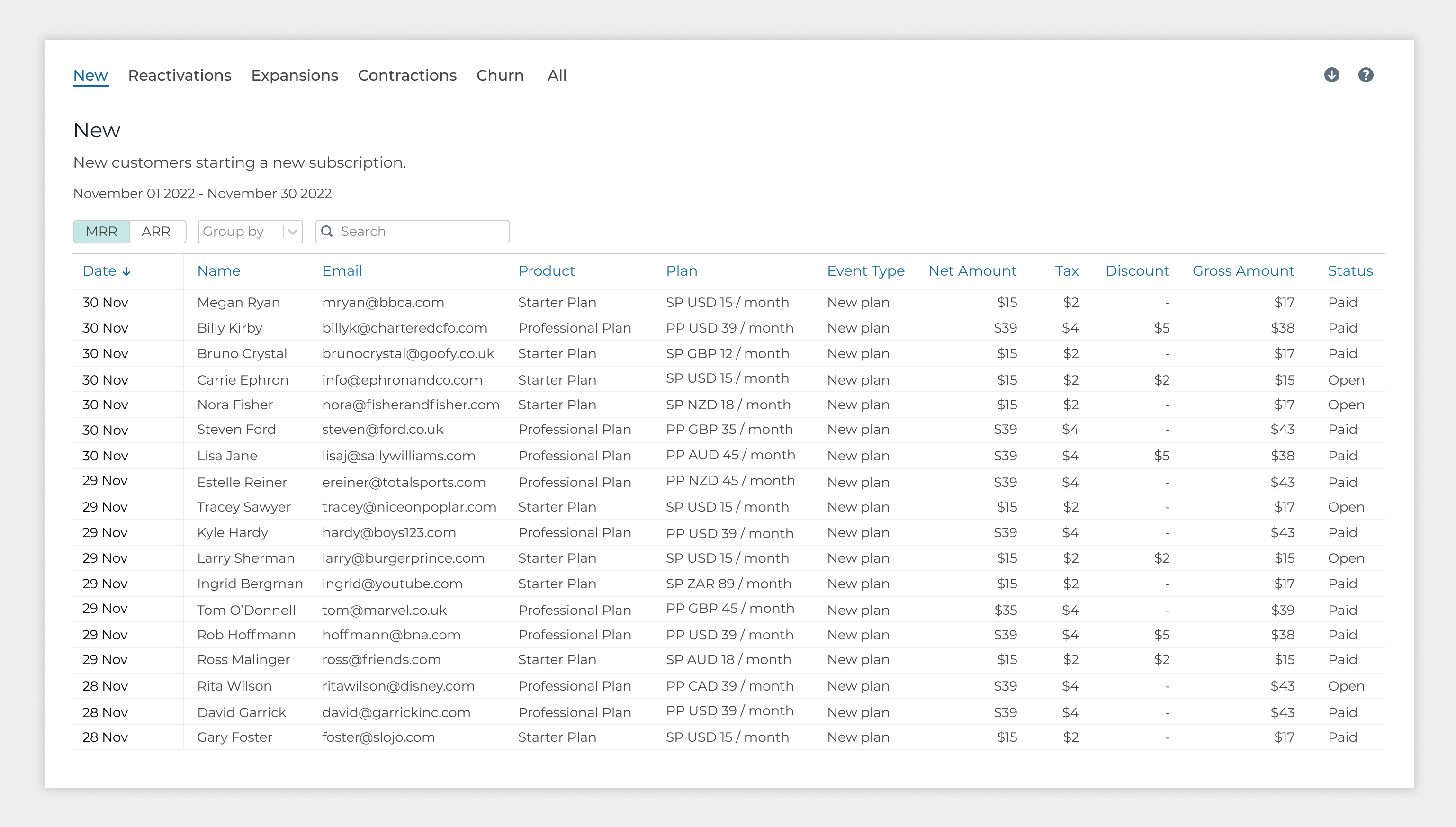Viewport: 1456px width, 827px height.
Task: Sort by Tax column header
Action: click(1067, 271)
